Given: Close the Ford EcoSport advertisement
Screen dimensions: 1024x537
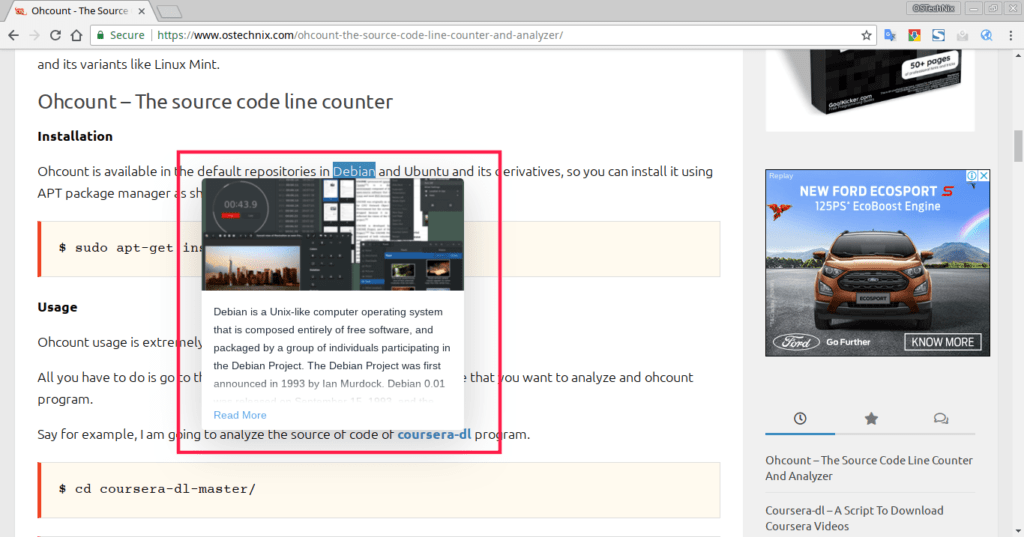Looking at the screenshot, I should coord(984,176).
